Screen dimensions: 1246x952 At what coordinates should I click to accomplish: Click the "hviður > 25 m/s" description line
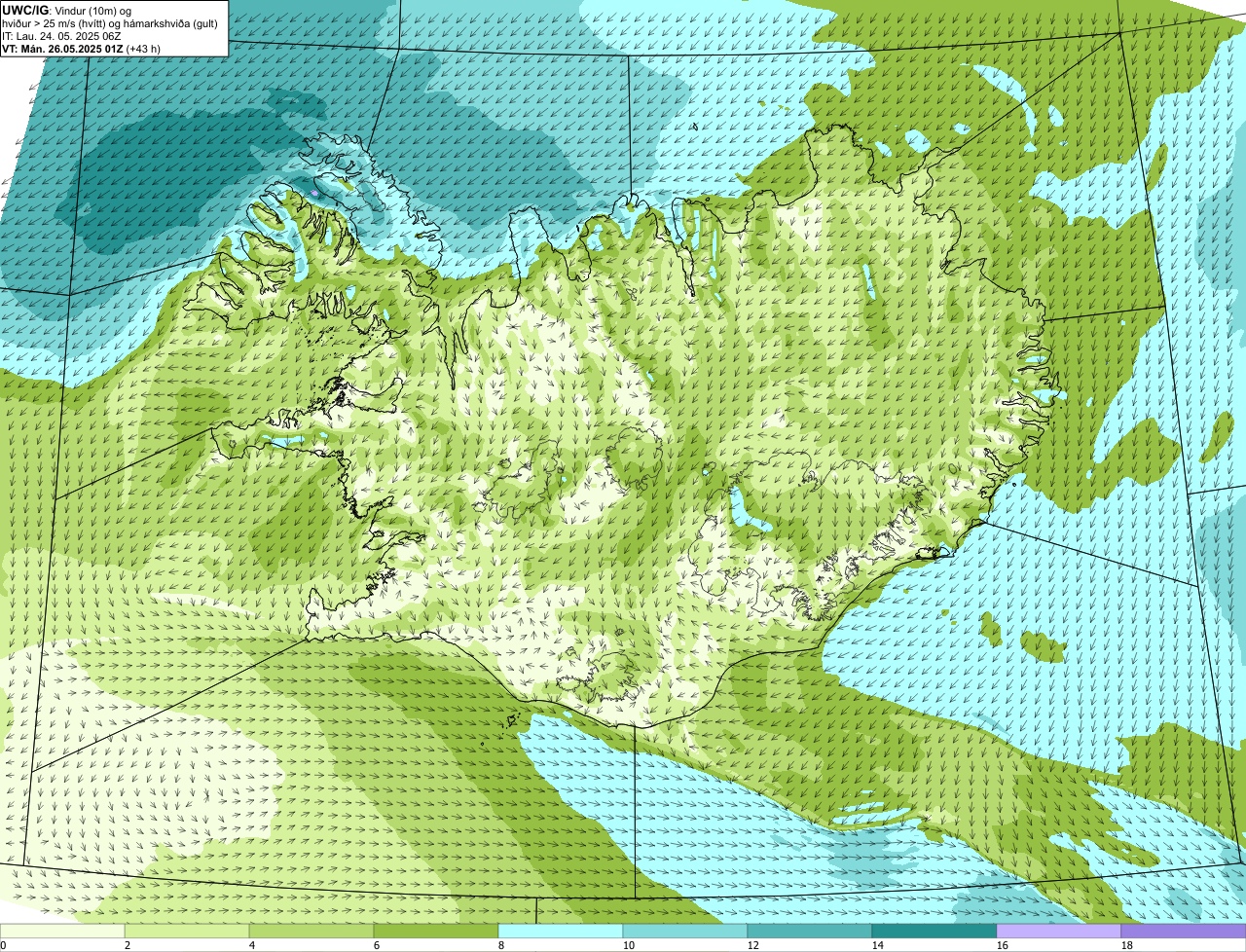click(110, 23)
